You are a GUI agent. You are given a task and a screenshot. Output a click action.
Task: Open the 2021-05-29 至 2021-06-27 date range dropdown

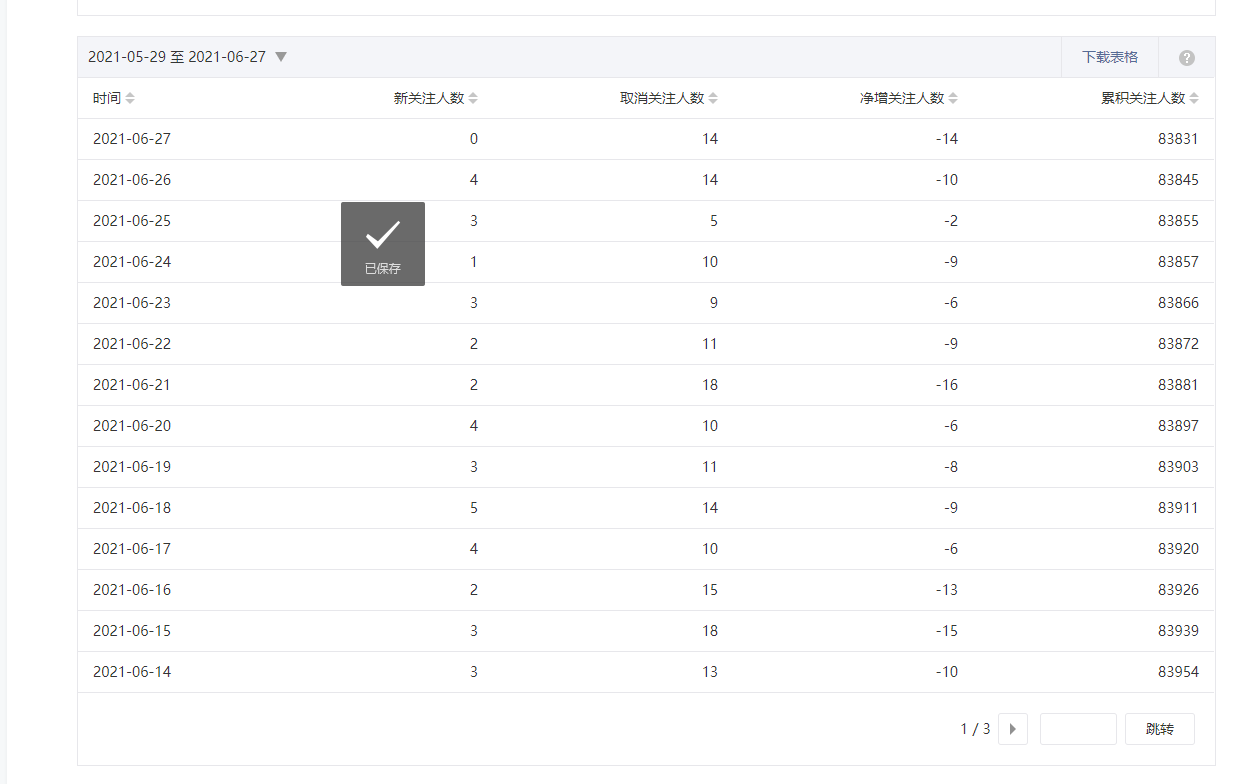pyautogui.click(x=281, y=57)
